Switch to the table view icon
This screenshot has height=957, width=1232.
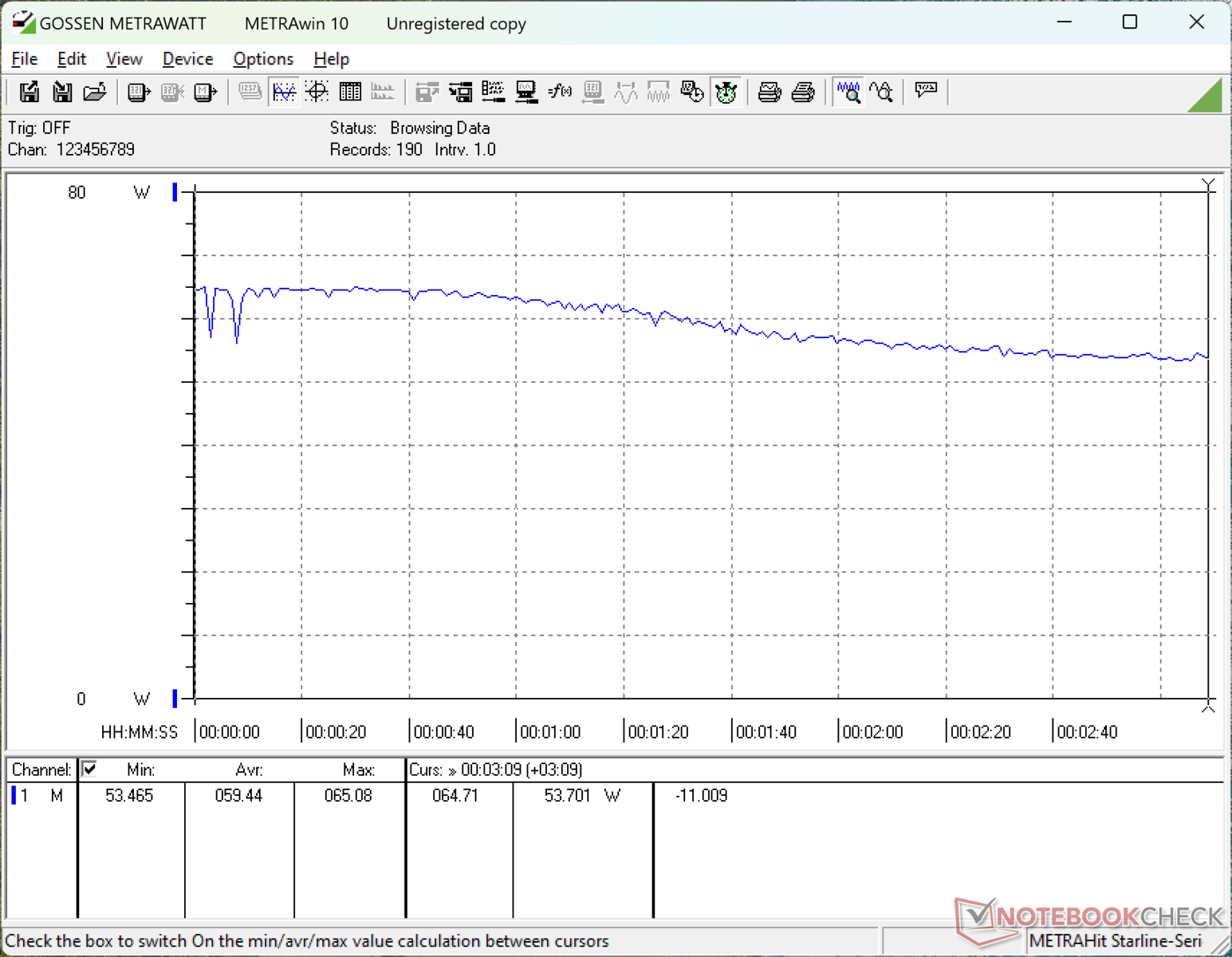click(350, 93)
